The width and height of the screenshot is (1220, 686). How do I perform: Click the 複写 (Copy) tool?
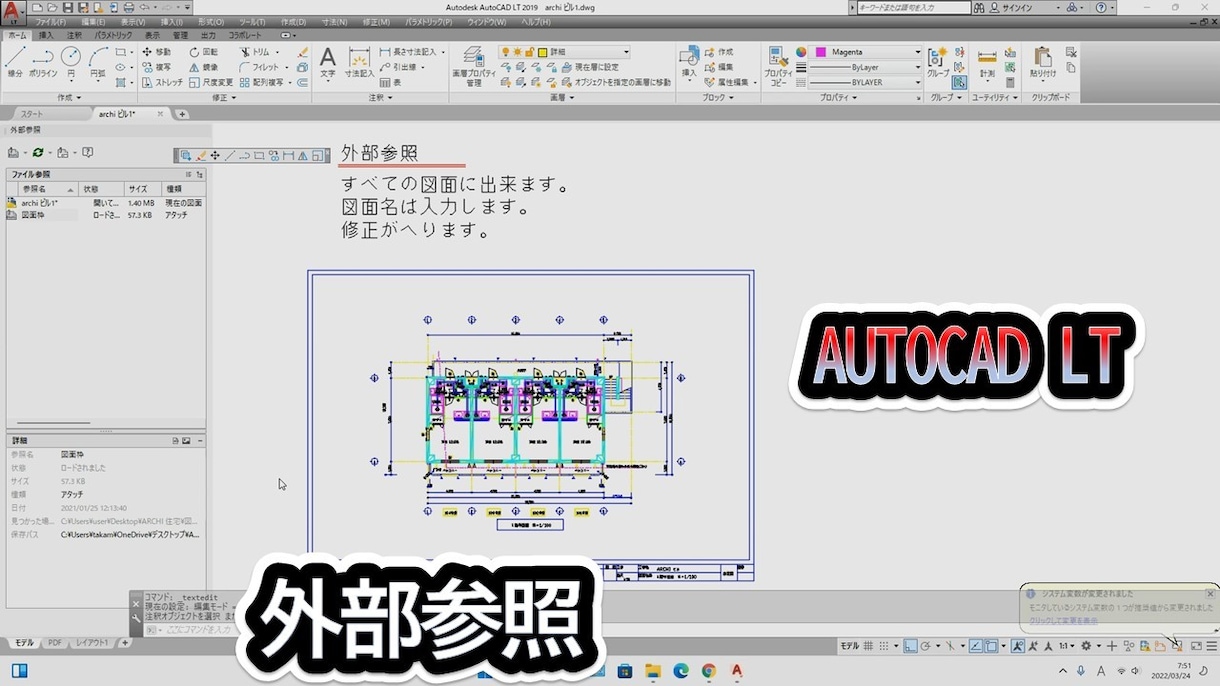pyautogui.click(x=156, y=67)
